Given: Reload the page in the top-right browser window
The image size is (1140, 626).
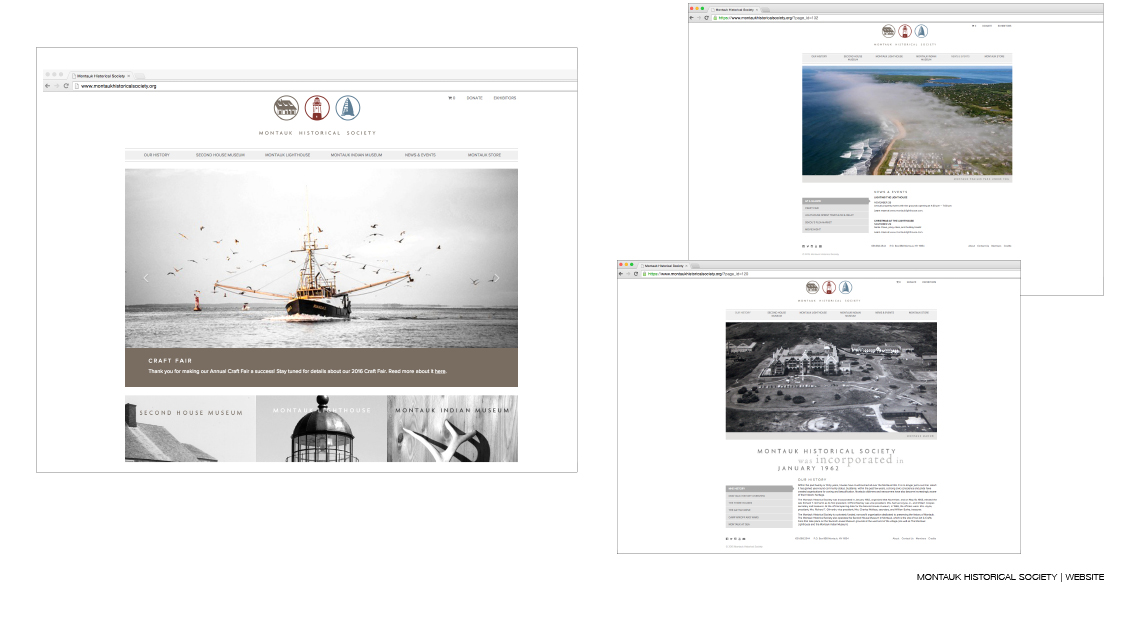Looking at the screenshot, I should 707,17.
